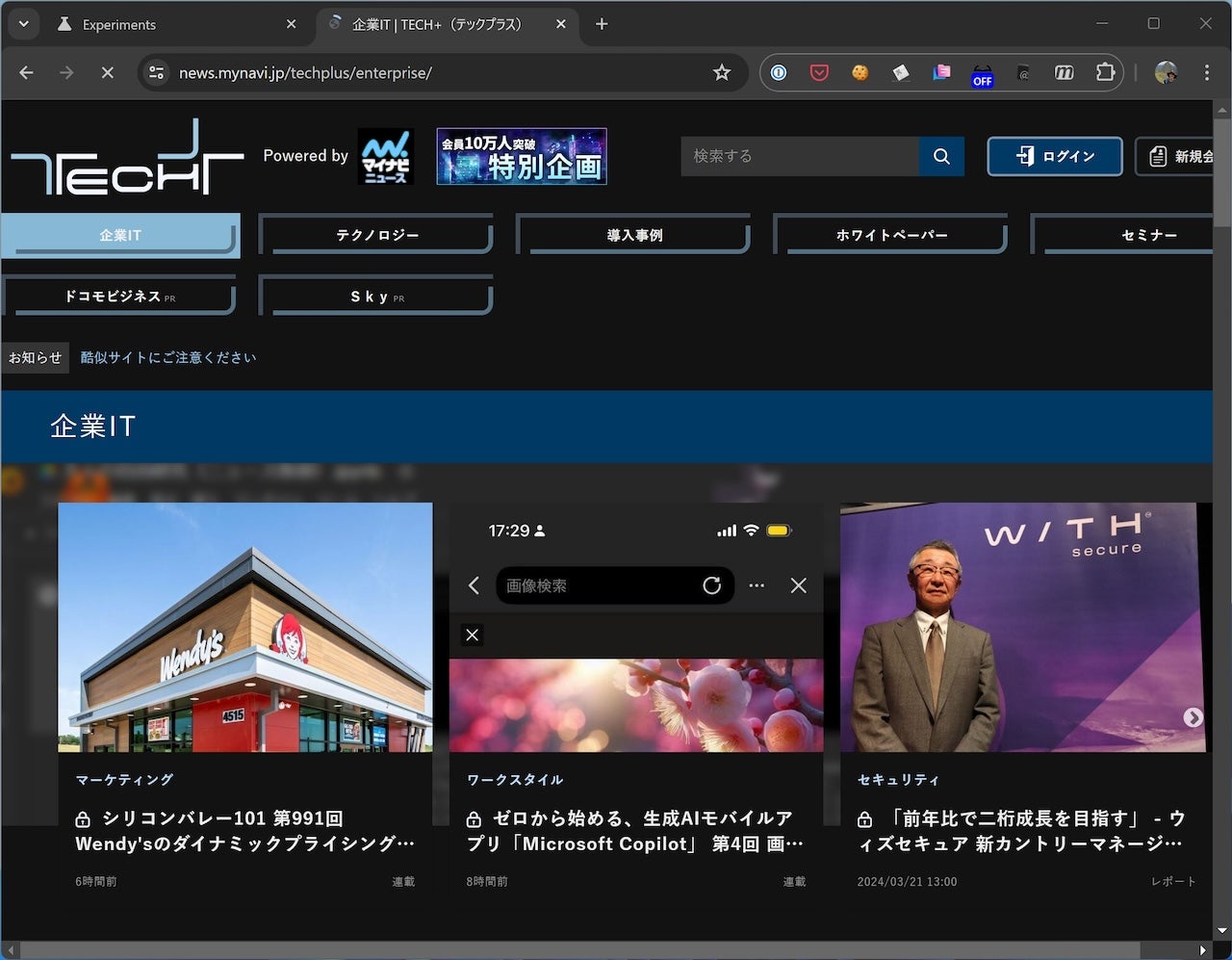Click the お知らせ label
The height and width of the screenshot is (960, 1232).
tap(35, 357)
